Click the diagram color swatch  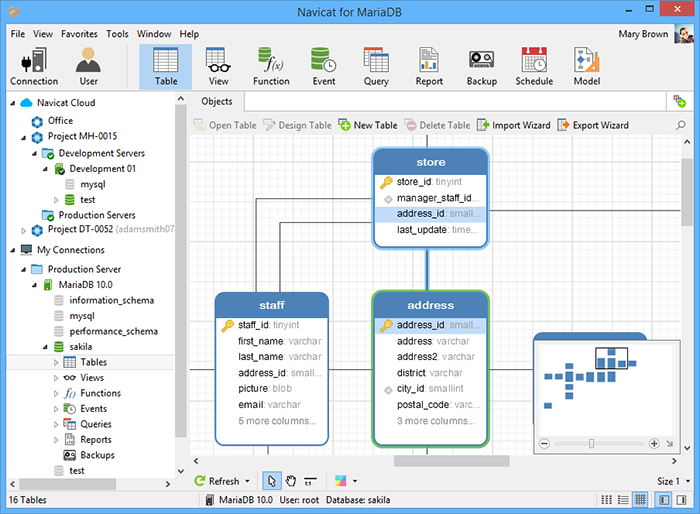click(340, 481)
